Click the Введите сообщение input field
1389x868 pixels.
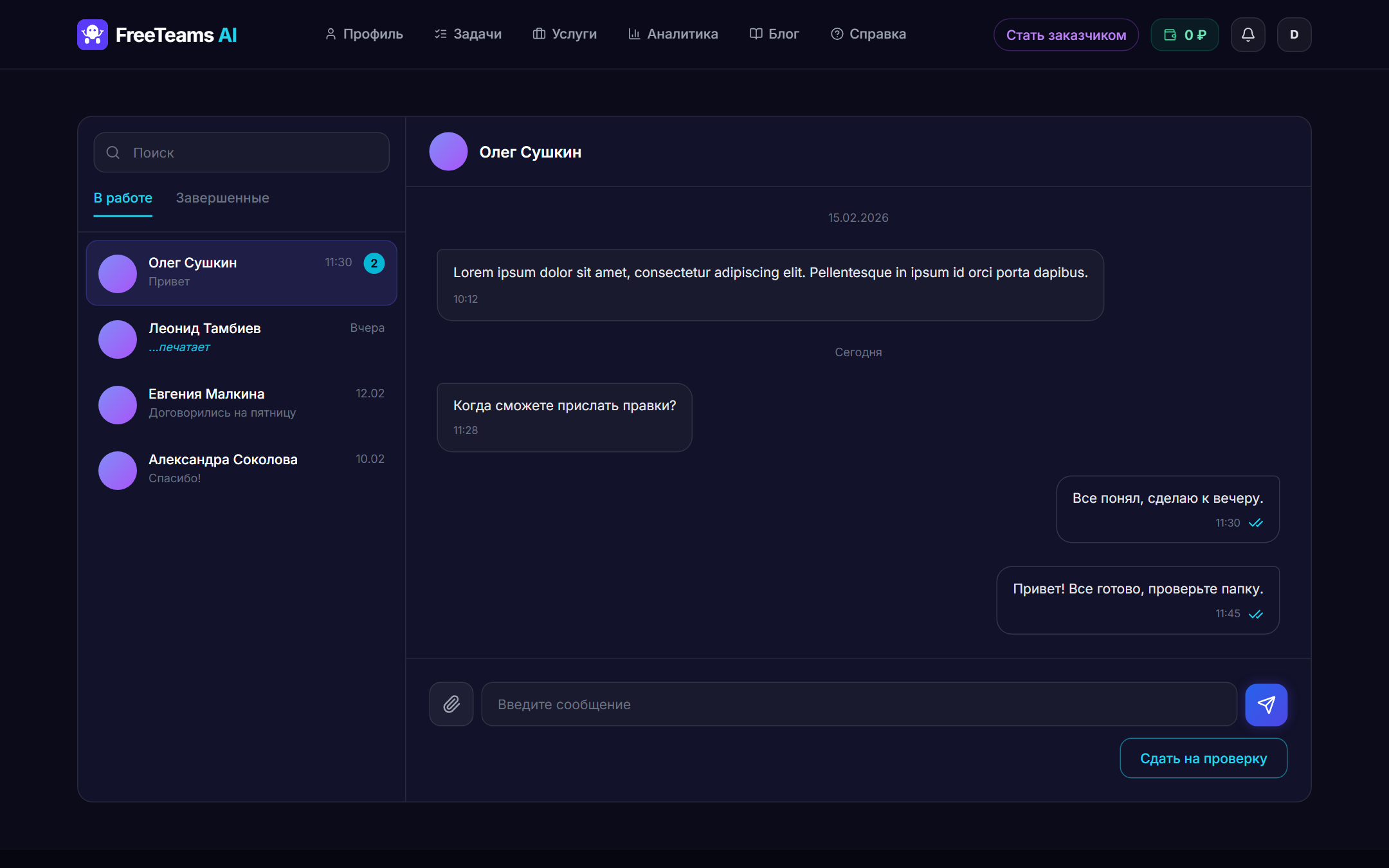[859, 704]
